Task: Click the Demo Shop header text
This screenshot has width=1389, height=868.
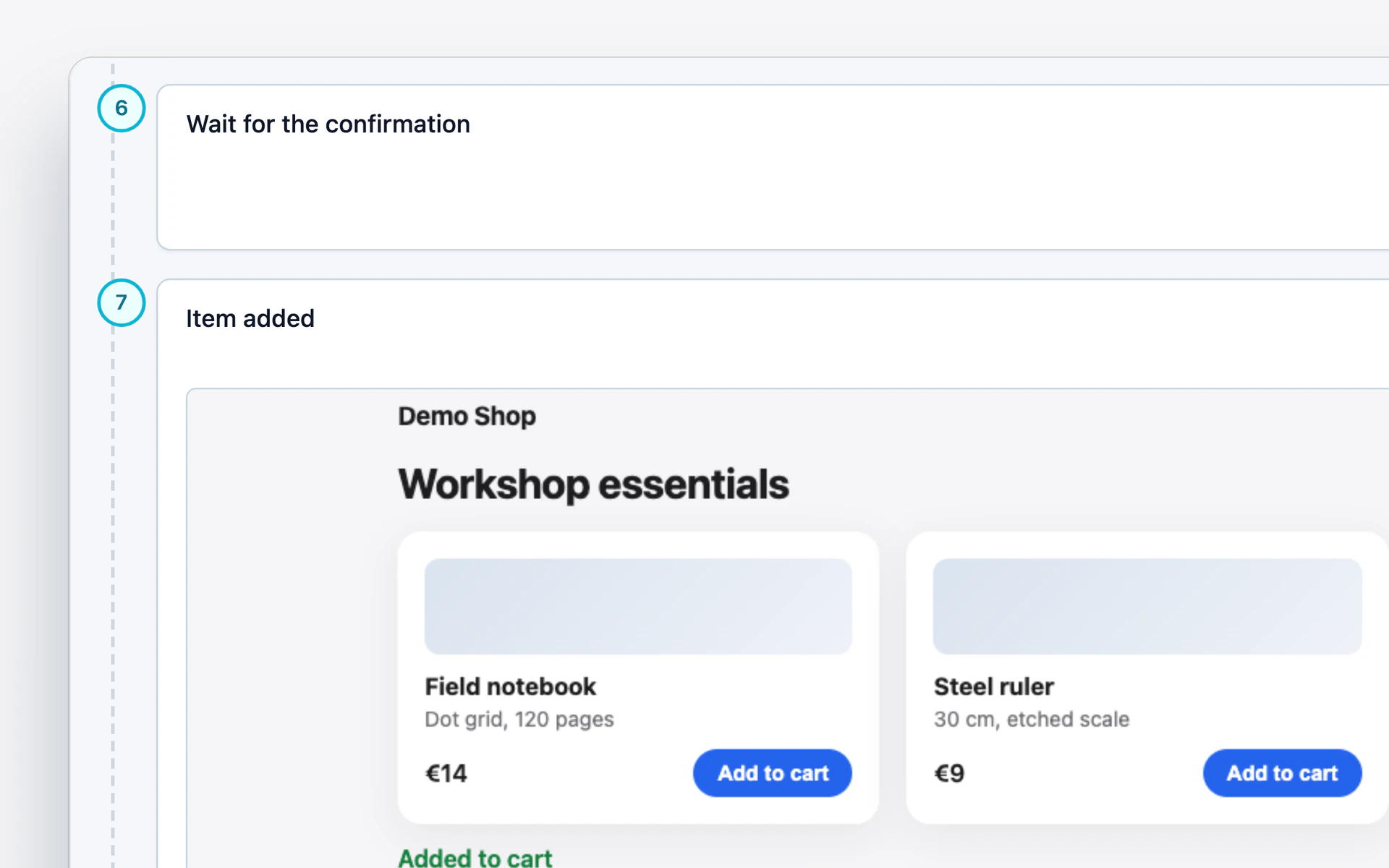Action: click(x=467, y=416)
